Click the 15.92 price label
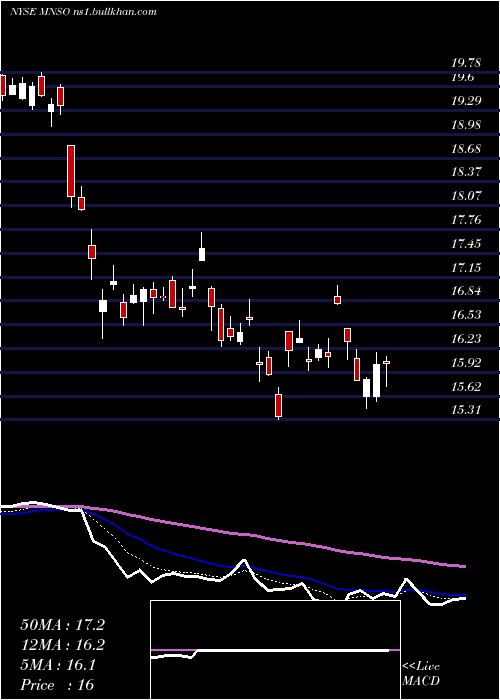This screenshot has height=700, width=500. click(466, 363)
